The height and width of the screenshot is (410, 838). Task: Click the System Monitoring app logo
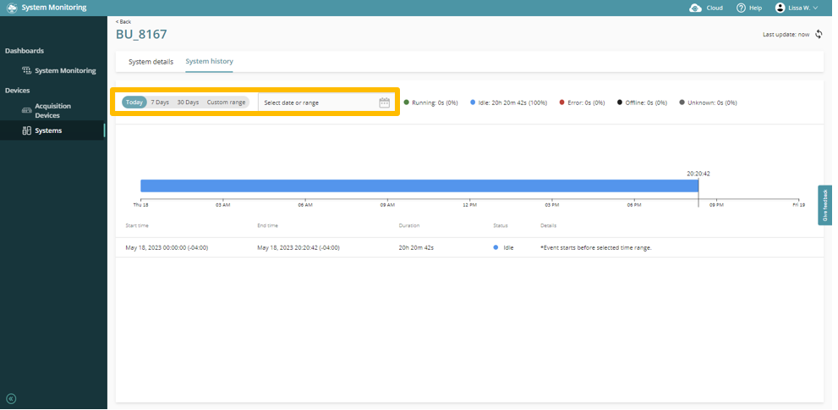point(11,8)
